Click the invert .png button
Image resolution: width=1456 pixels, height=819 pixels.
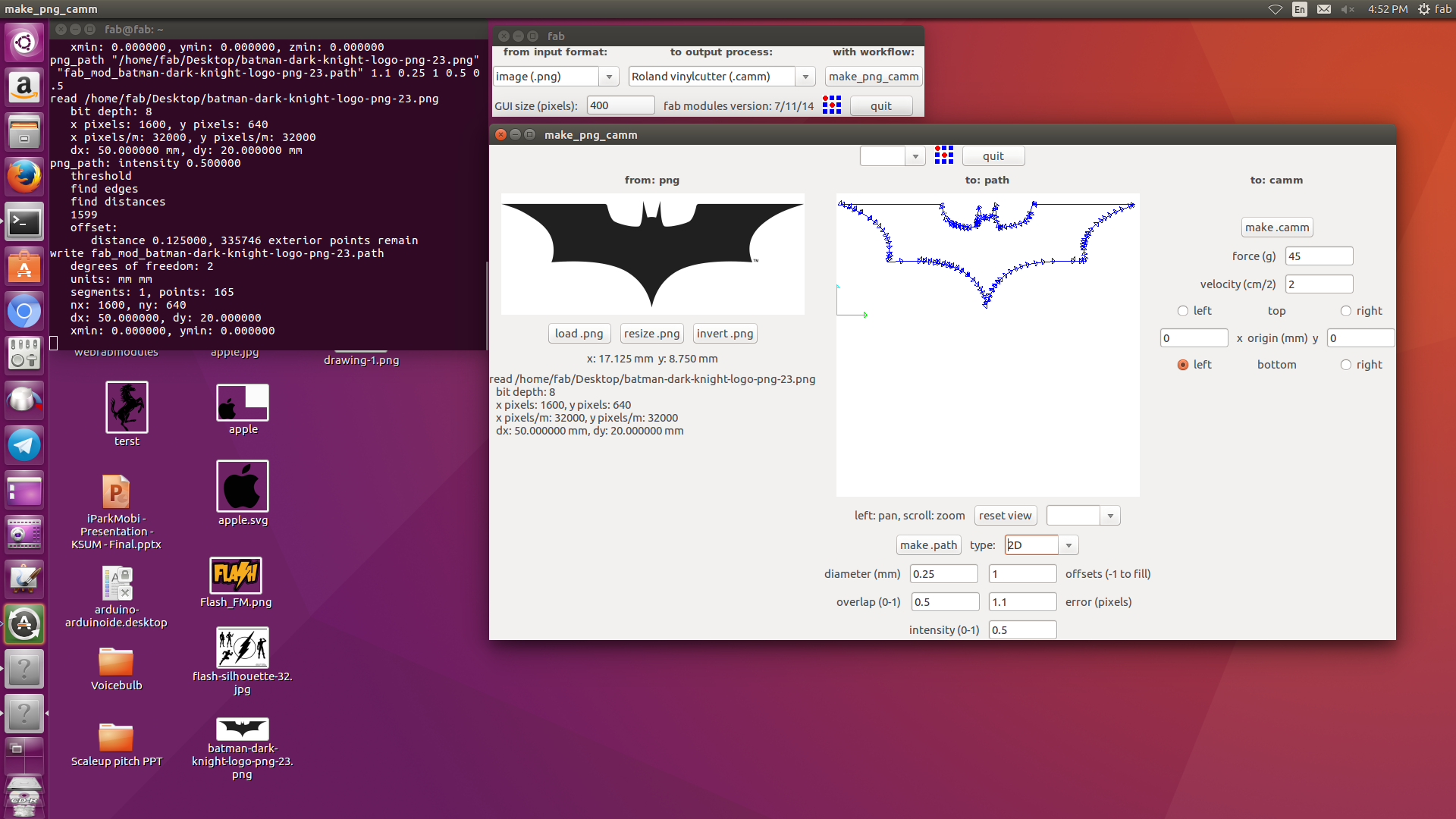click(x=725, y=334)
